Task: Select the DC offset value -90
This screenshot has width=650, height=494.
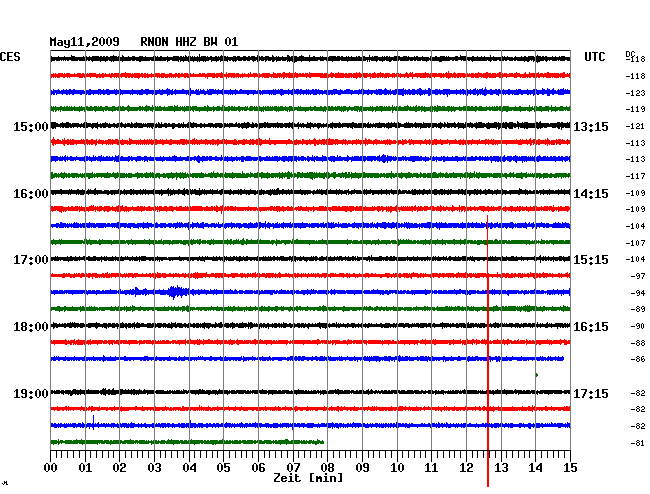Action: (x=638, y=326)
